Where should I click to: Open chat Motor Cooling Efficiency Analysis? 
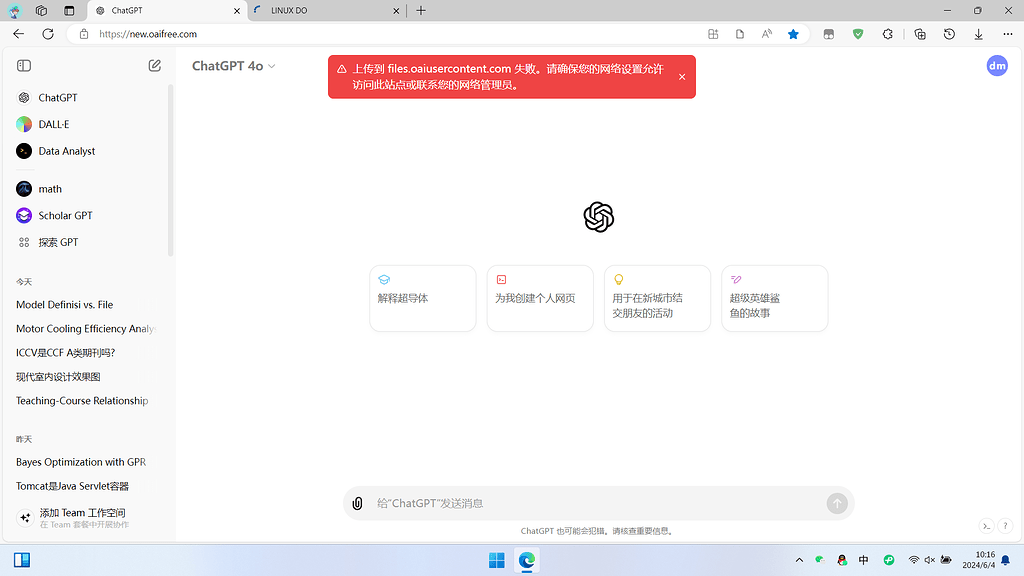[88, 328]
